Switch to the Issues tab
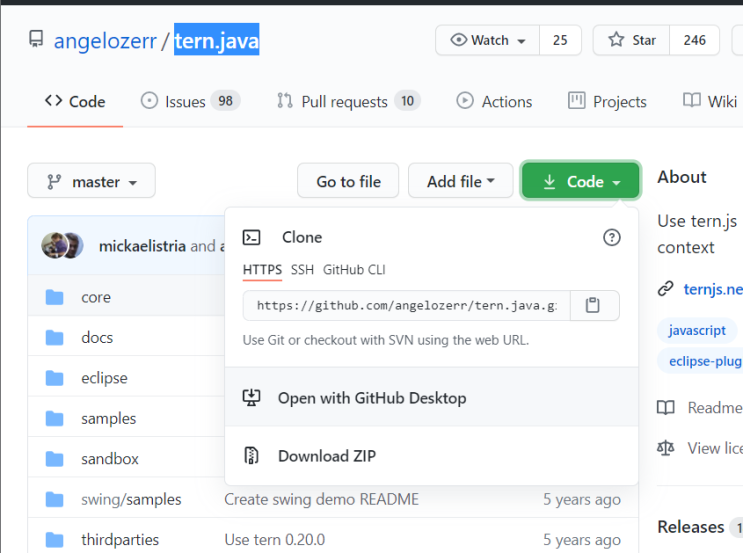This screenshot has height=553, width=743. [x=190, y=101]
